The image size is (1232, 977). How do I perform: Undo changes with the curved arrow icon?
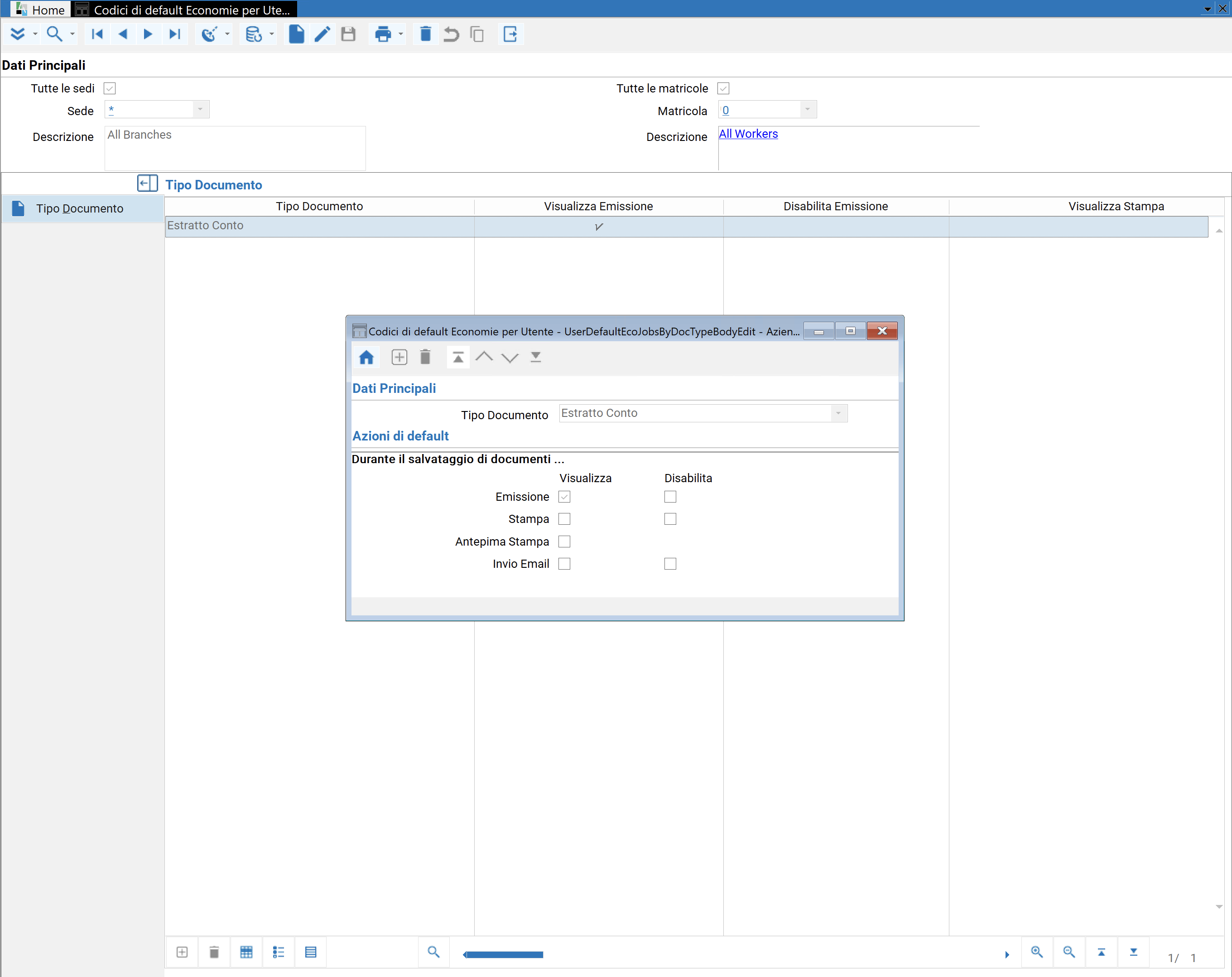tap(452, 34)
